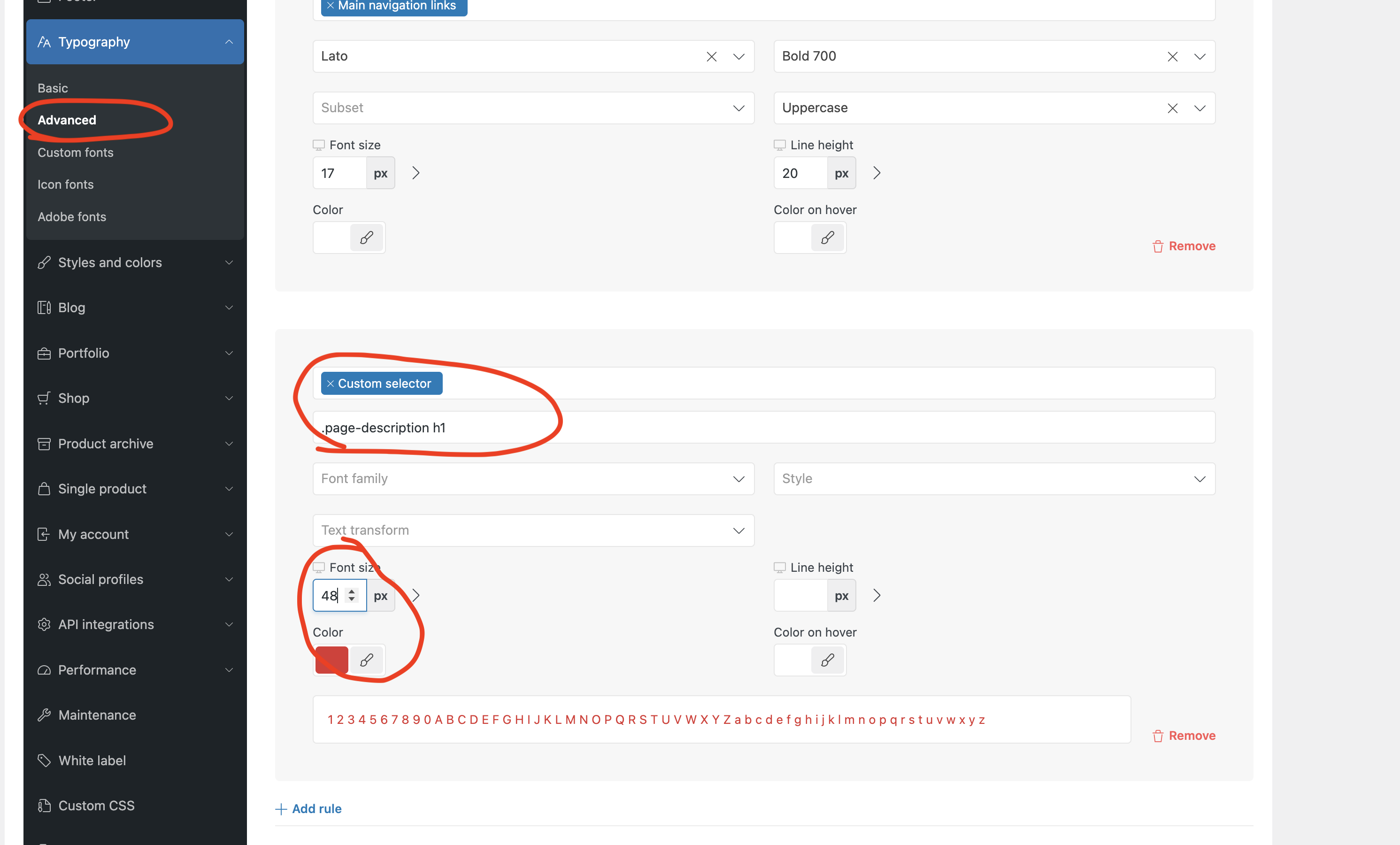Clear the Uppercase text transform selection
Viewport: 1400px width, 845px height.
click(1172, 108)
